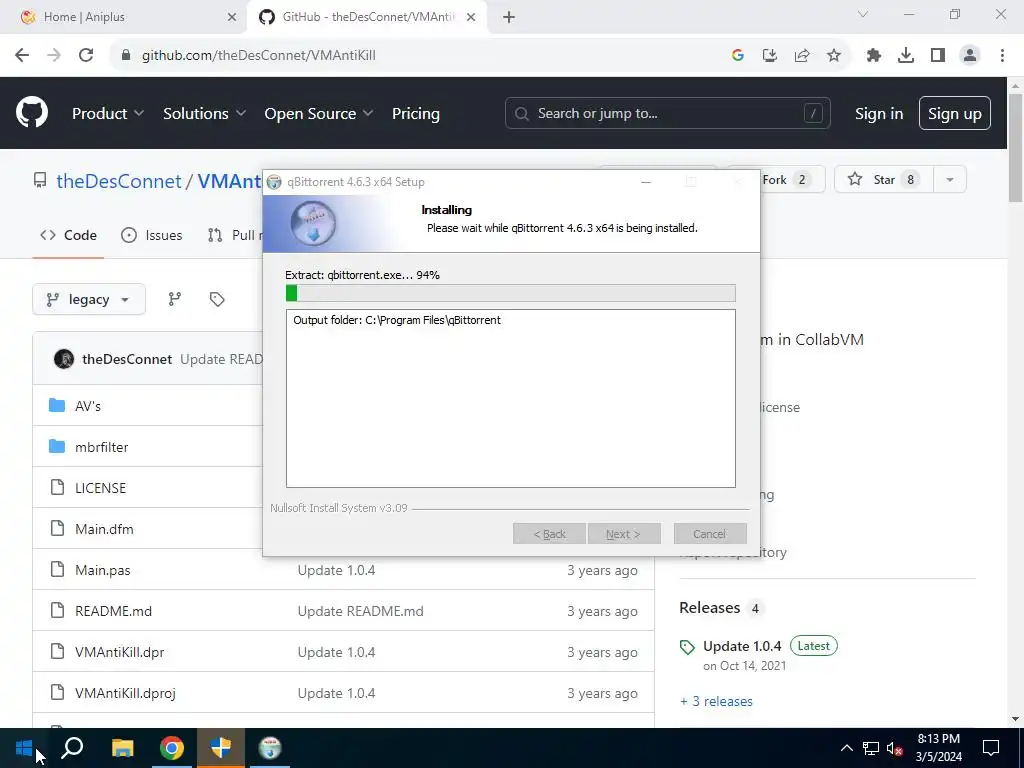The height and width of the screenshot is (768, 1024).
Task: Click UAC shield icon in taskbar
Action: pyautogui.click(x=221, y=748)
